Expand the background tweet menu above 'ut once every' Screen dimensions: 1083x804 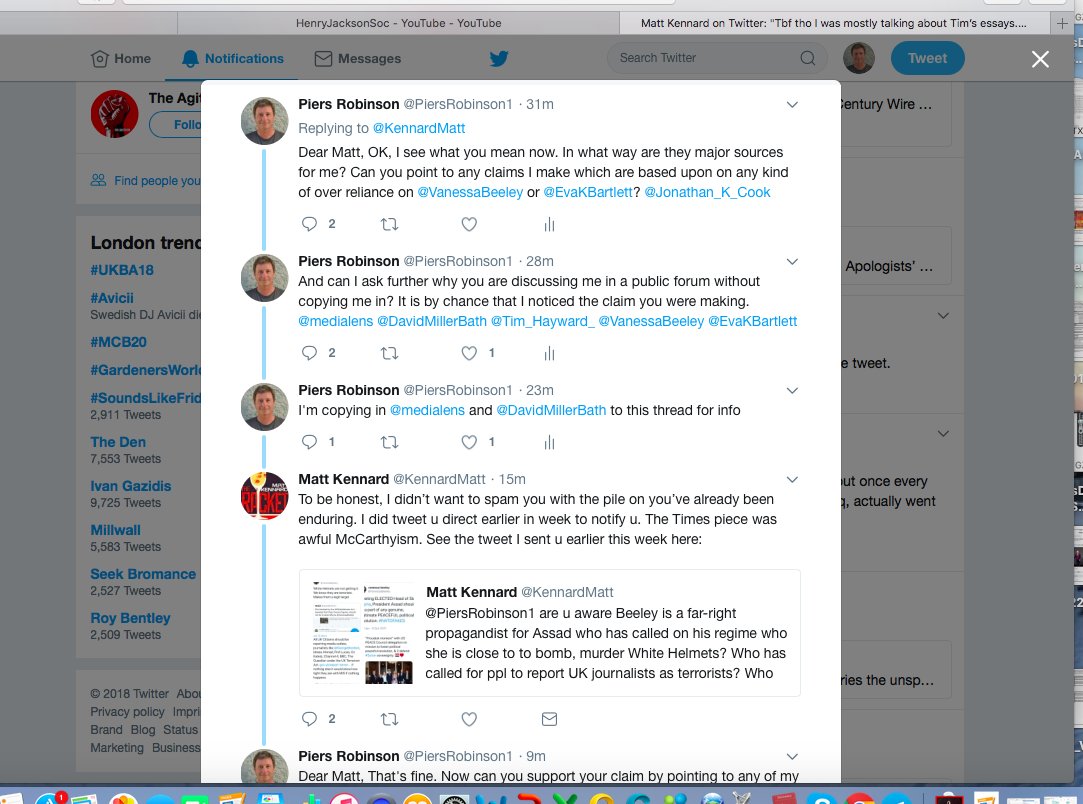(x=943, y=434)
